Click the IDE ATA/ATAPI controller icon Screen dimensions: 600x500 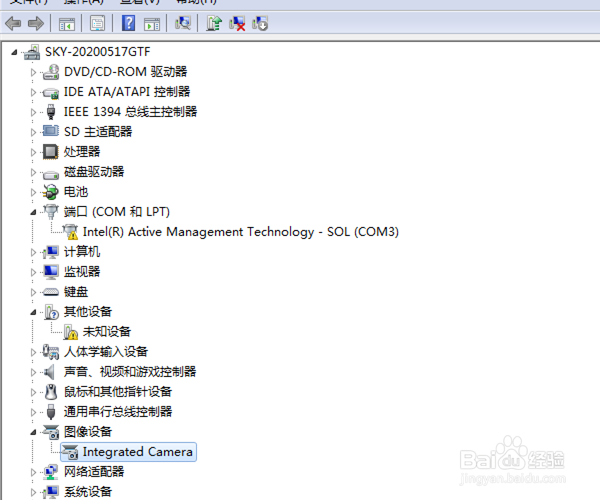[x=51, y=92]
